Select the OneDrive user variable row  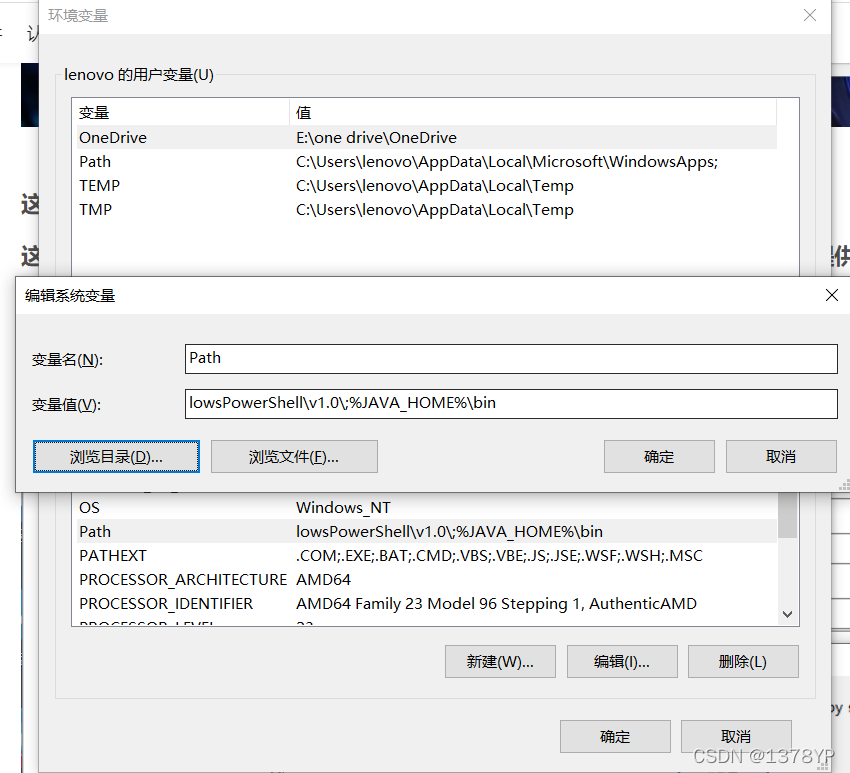click(x=427, y=138)
